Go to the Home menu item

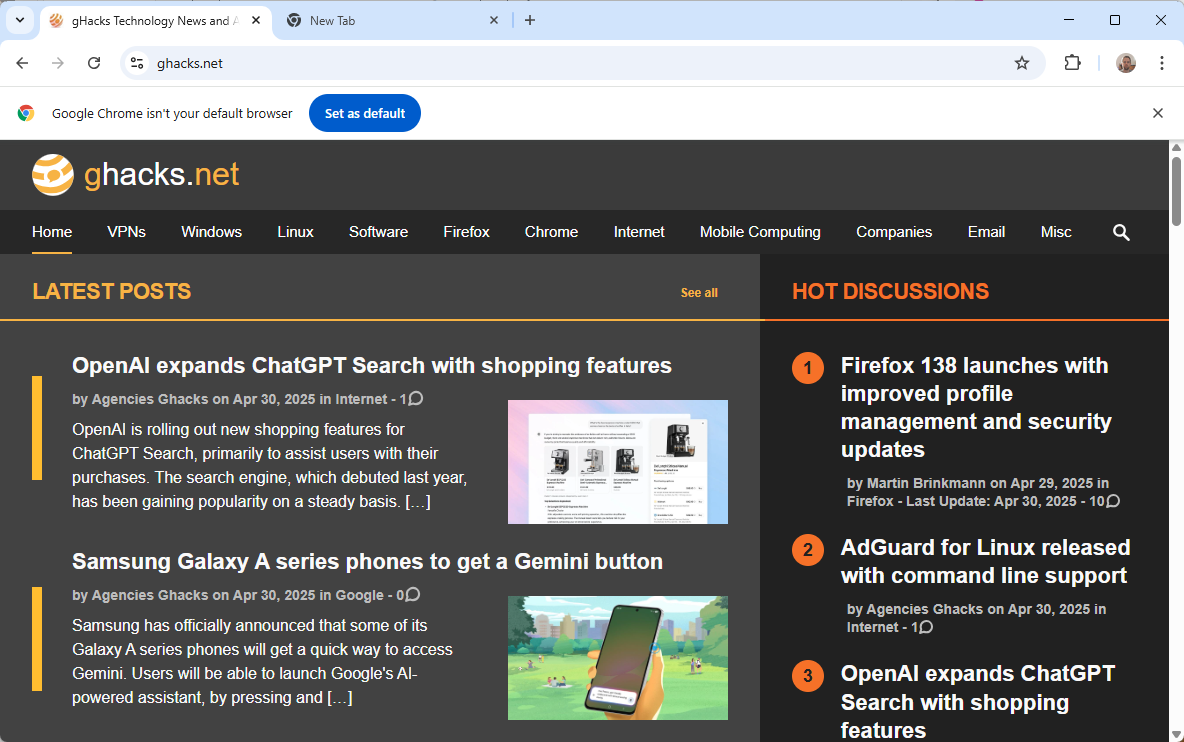pyautogui.click(x=52, y=232)
